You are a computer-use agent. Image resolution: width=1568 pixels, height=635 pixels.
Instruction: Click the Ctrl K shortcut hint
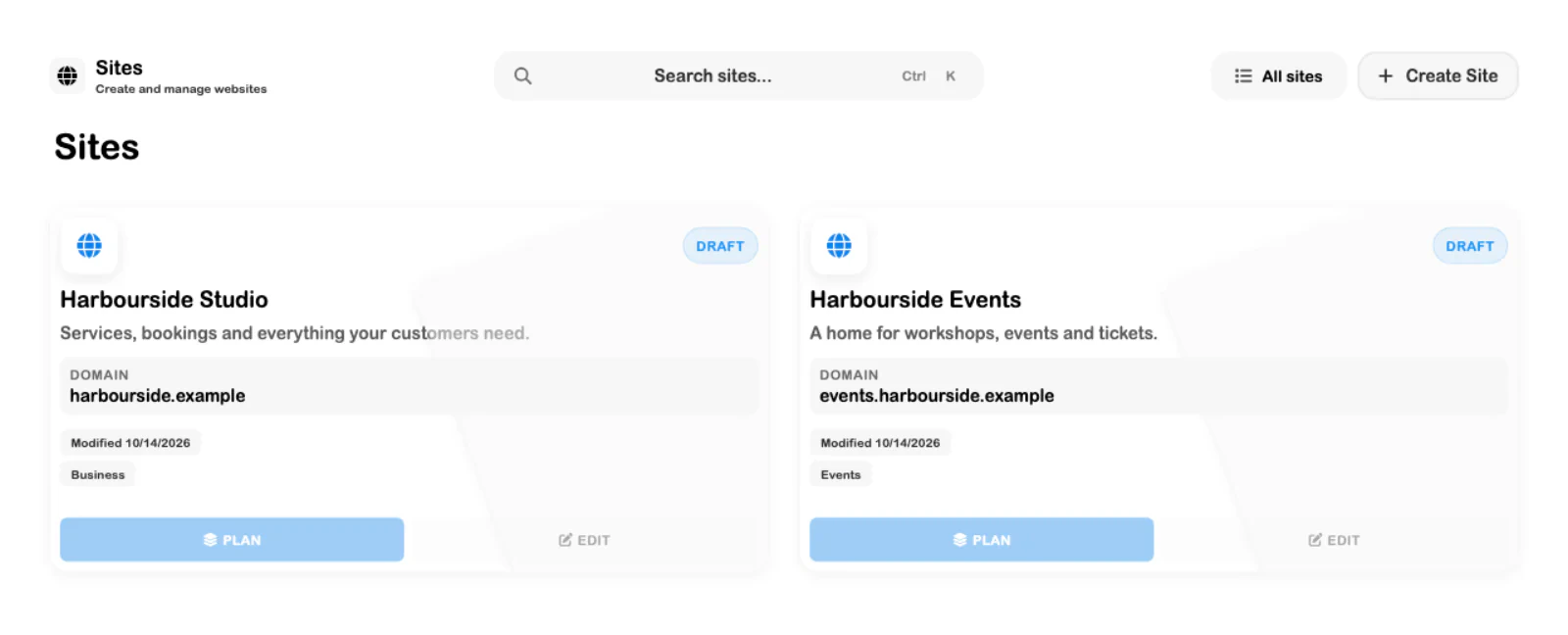(929, 76)
